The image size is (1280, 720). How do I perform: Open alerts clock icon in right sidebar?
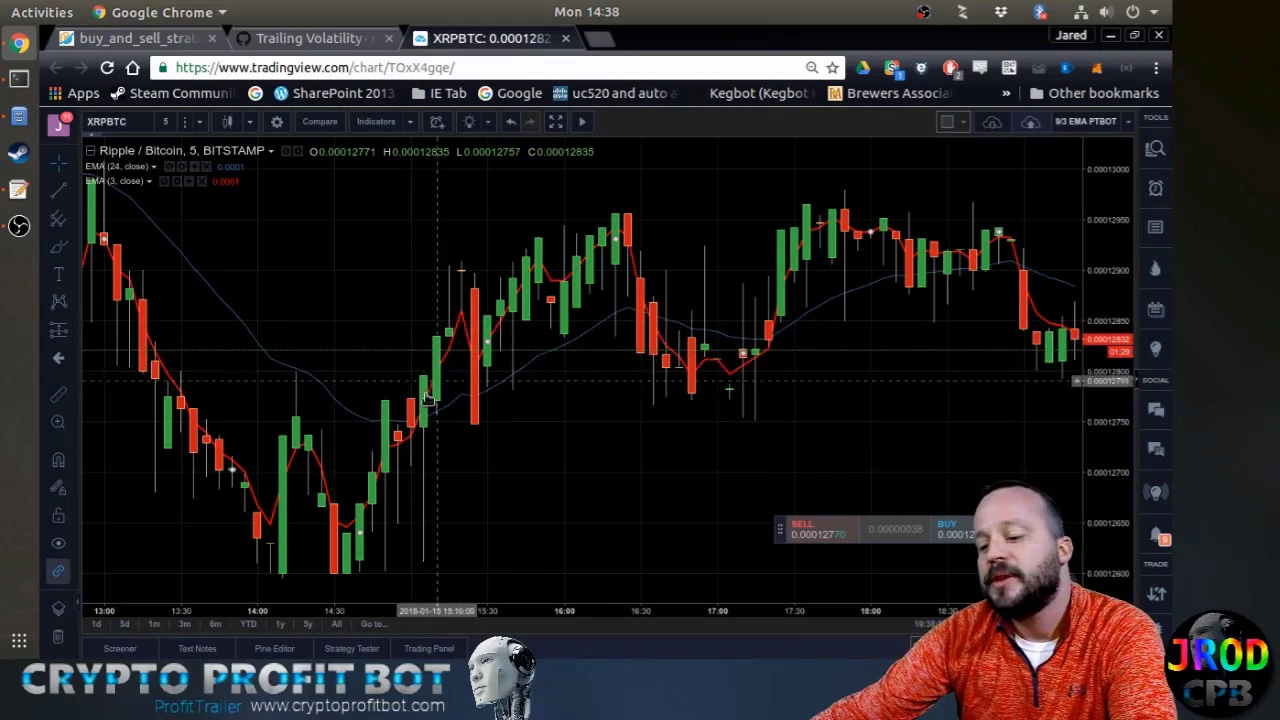coord(1156,188)
